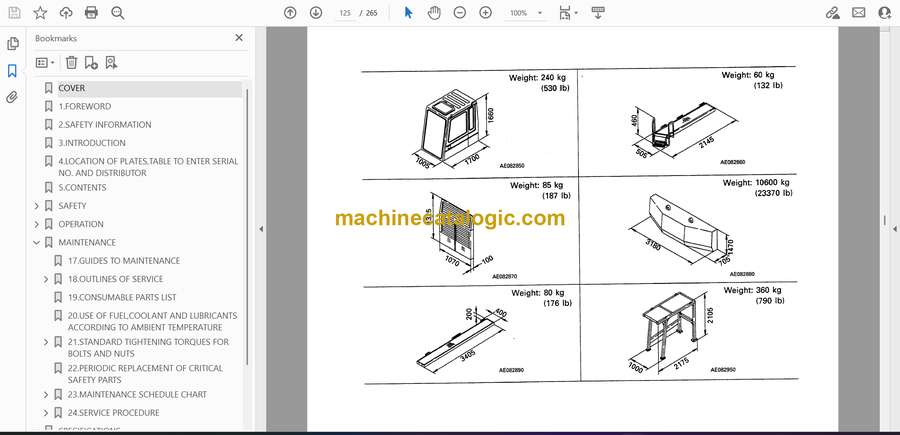This screenshot has height=435, width=900.
Task: Click the OPERATION bookmark label
Action: [x=81, y=224]
